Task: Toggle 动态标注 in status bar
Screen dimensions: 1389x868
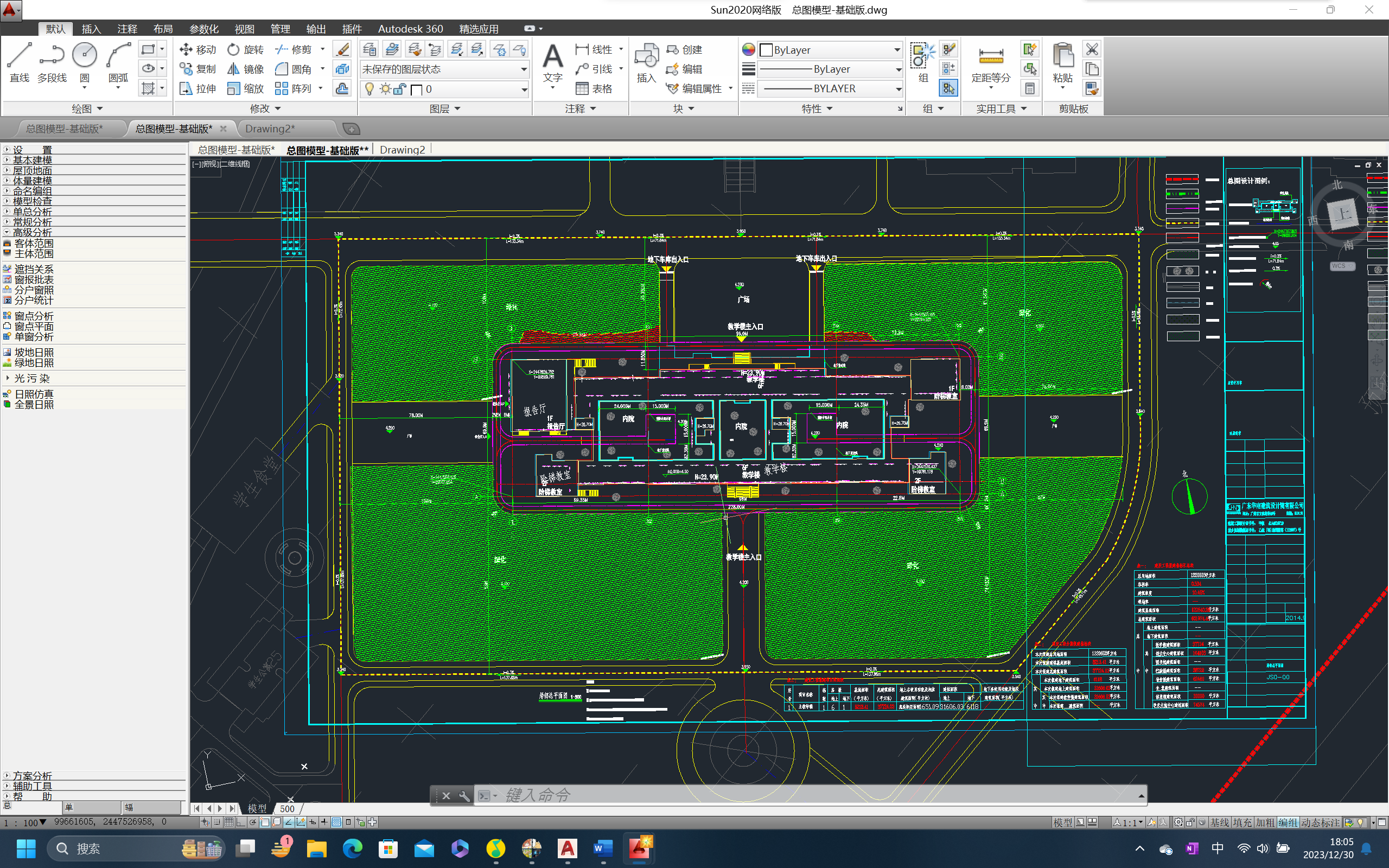Action: (x=1320, y=822)
